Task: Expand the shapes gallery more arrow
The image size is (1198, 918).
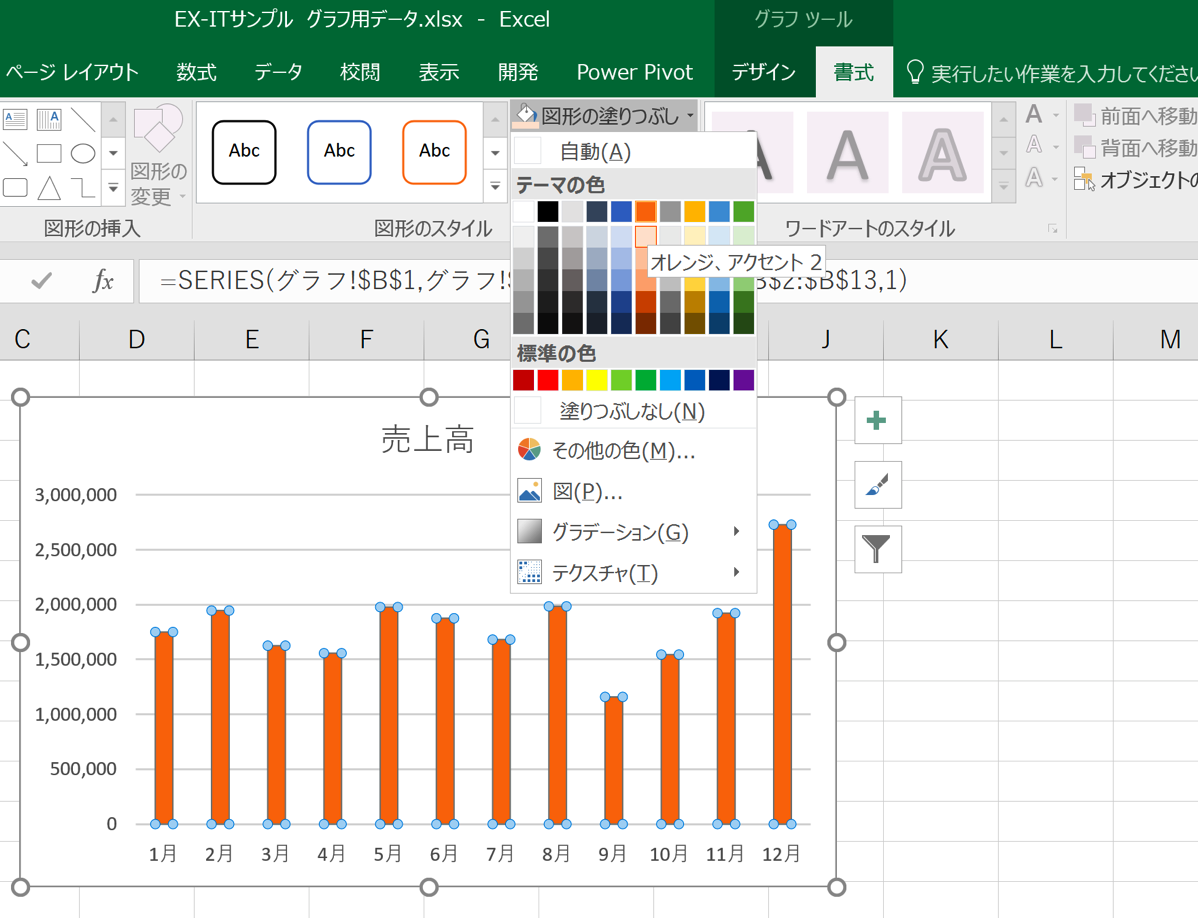Action: 113,187
